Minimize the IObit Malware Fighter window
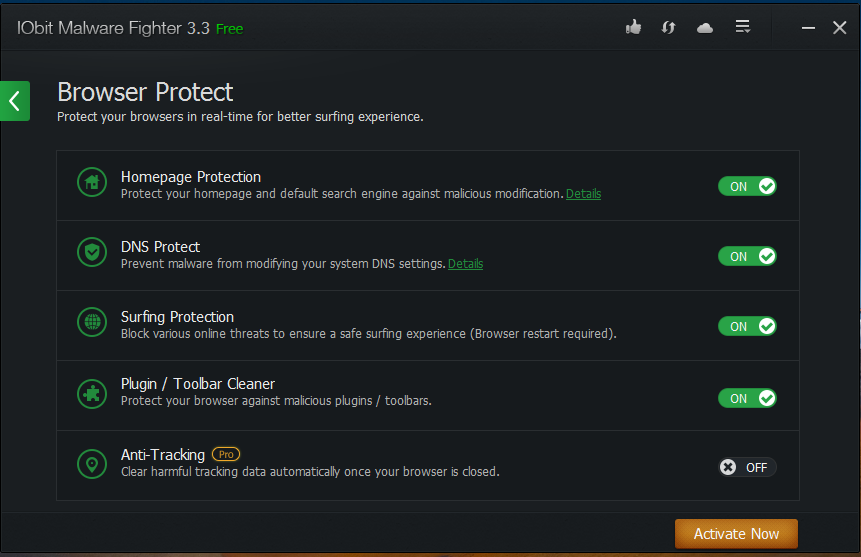 pos(808,28)
